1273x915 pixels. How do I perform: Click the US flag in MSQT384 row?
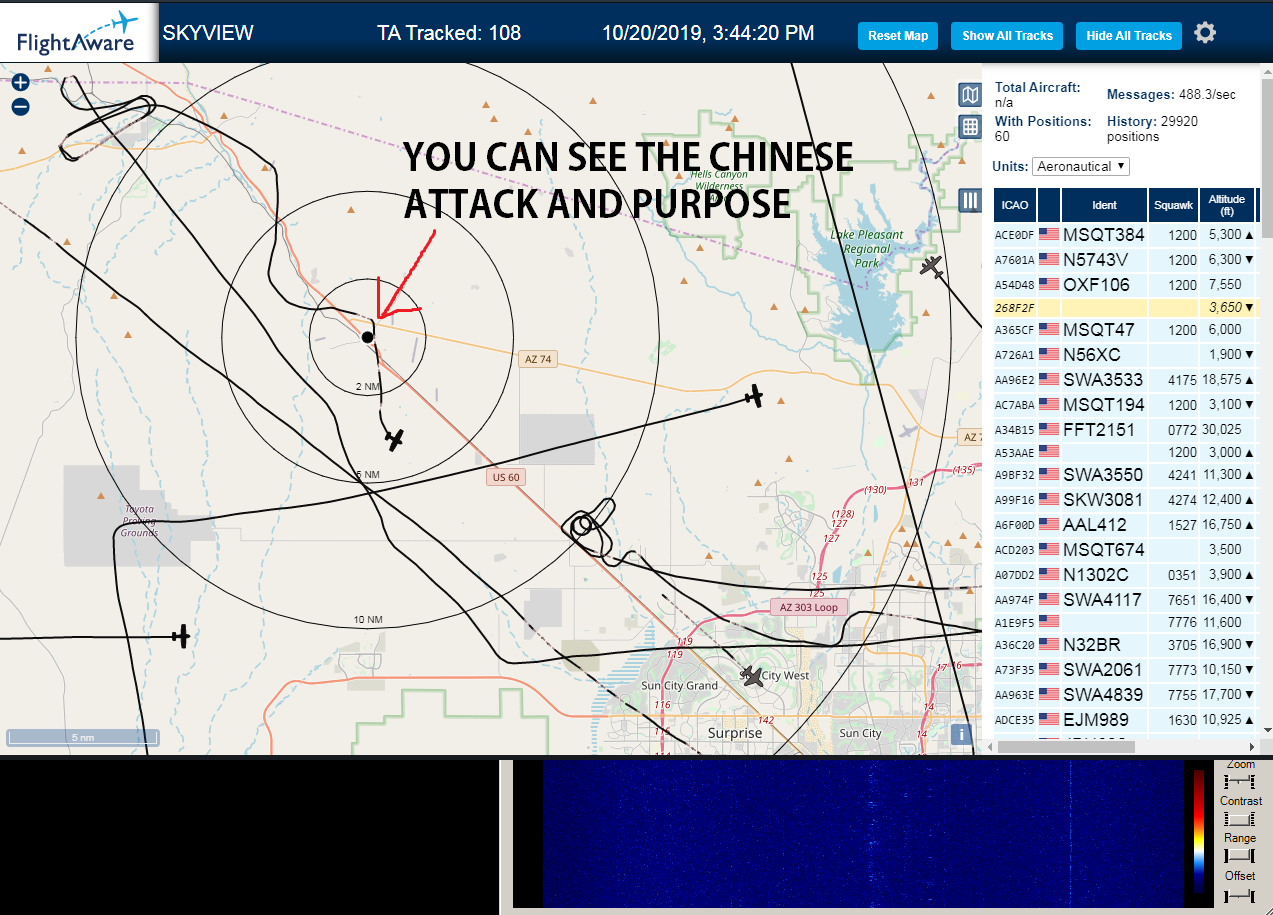(1049, 234)
